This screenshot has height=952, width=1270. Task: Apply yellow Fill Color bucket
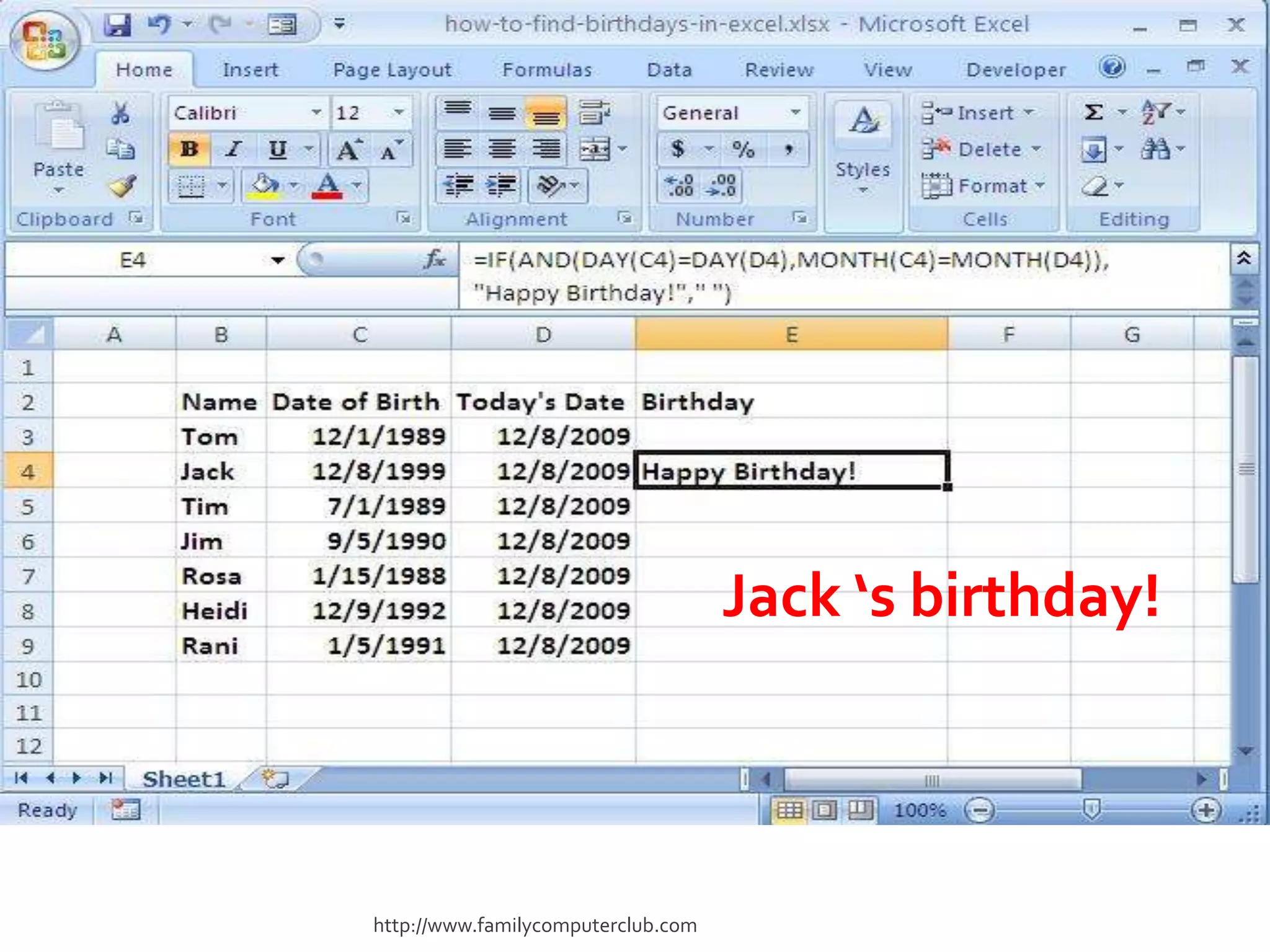pos(264,185)
